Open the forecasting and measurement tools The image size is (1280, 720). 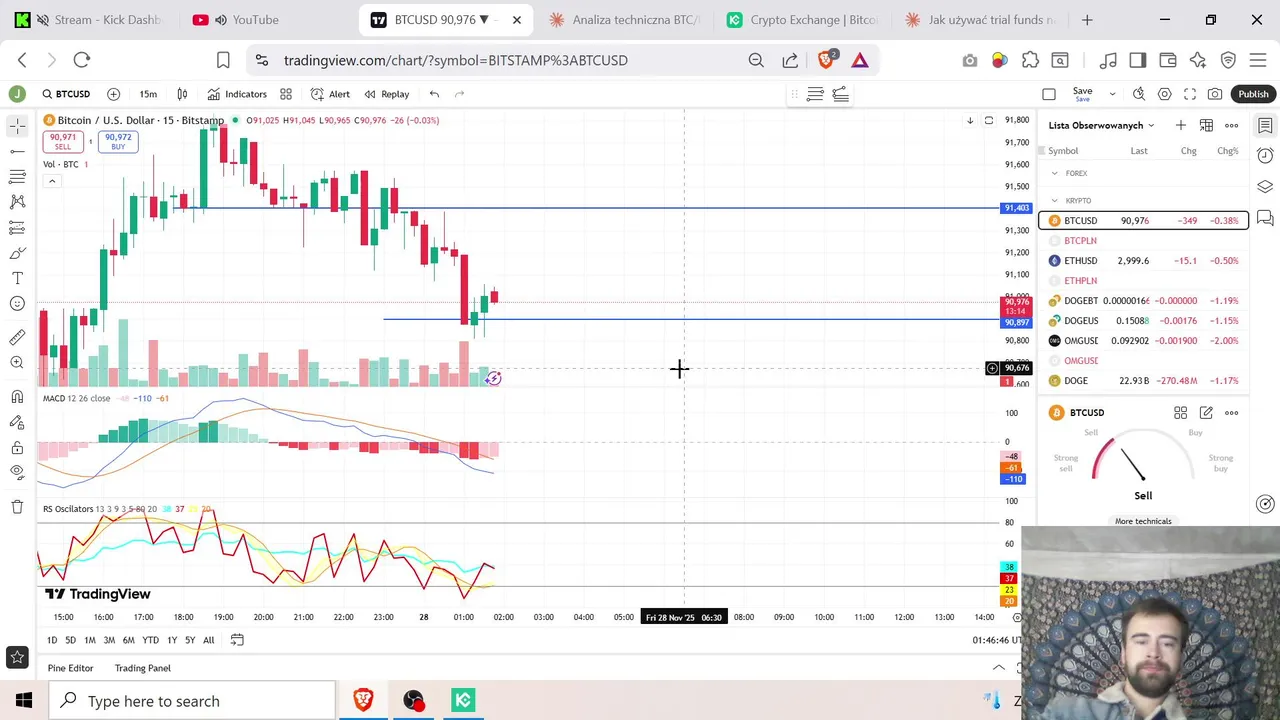pyautogui.click(x=17, y=227)
